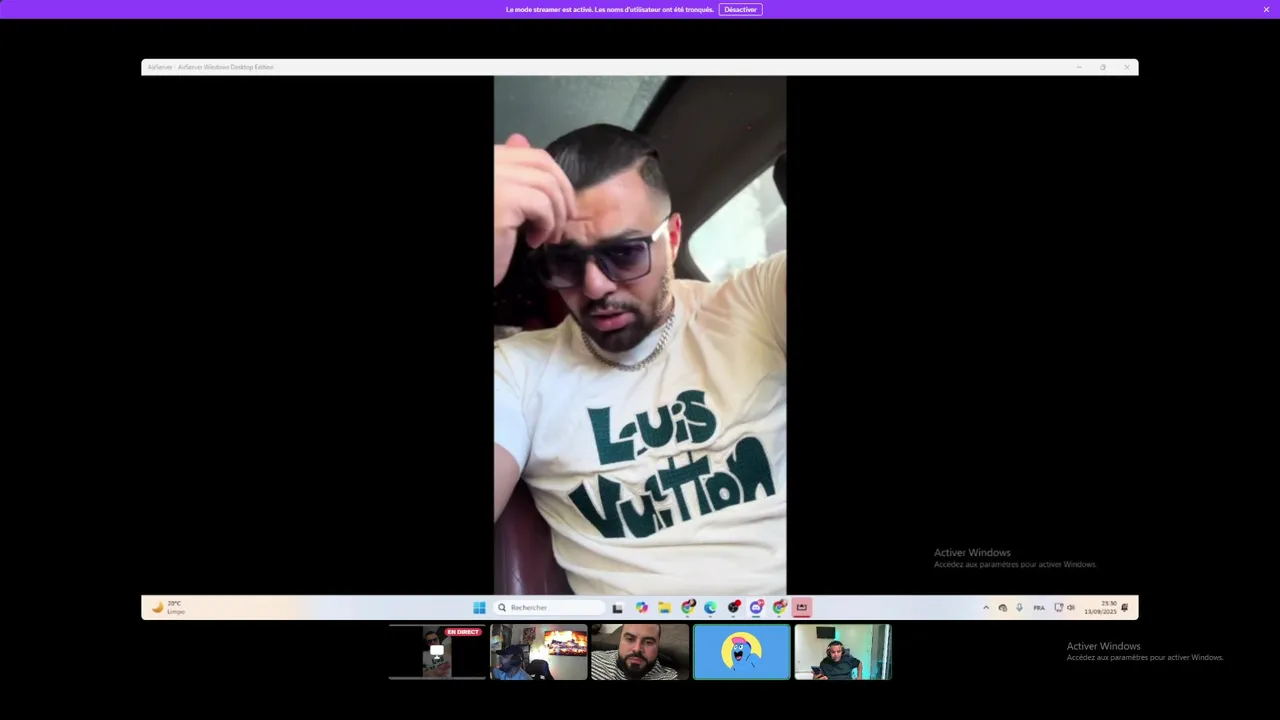The width and height of the screenshot is (1280, 720).
Task: Select the live stream participant tile marked EN DIRECT
Action: (x=437, y=652)
